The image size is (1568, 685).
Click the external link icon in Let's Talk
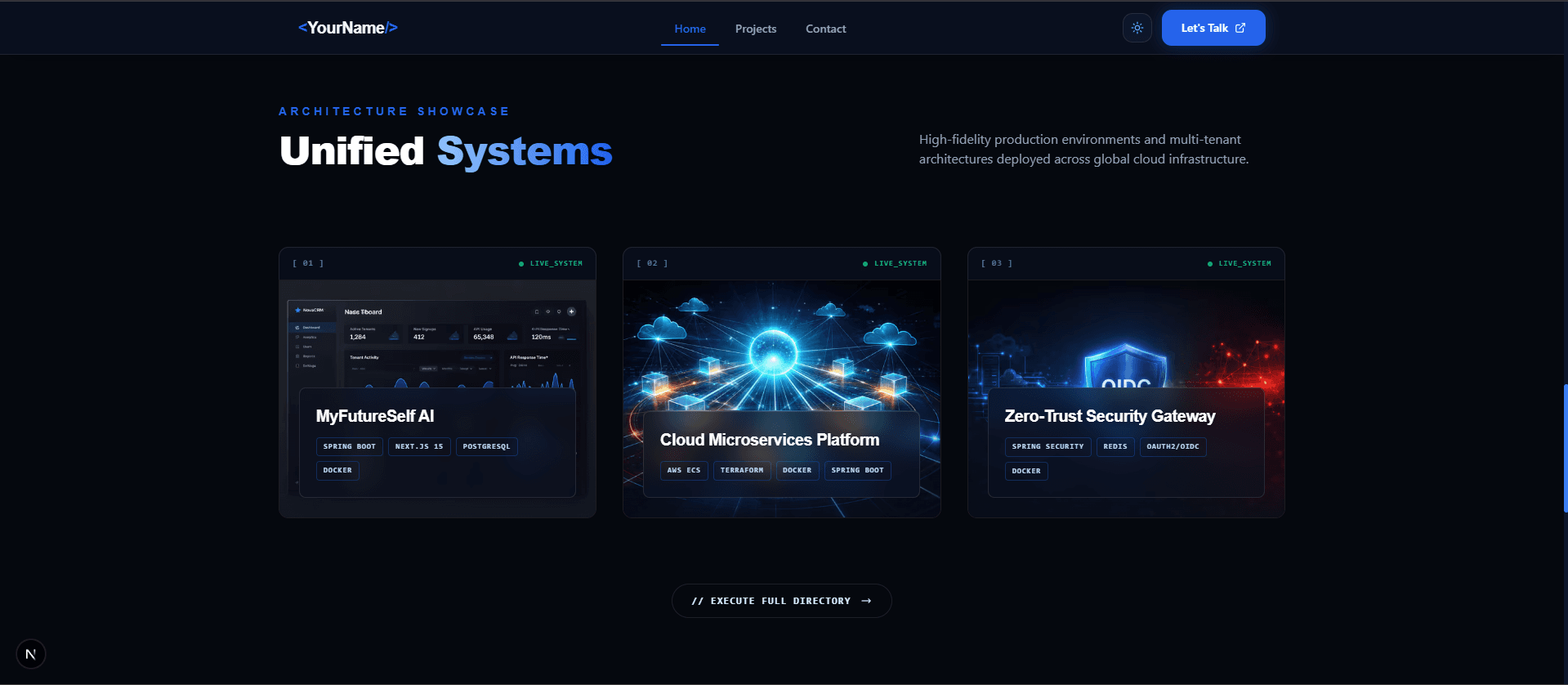click(x=1240, y=28)
